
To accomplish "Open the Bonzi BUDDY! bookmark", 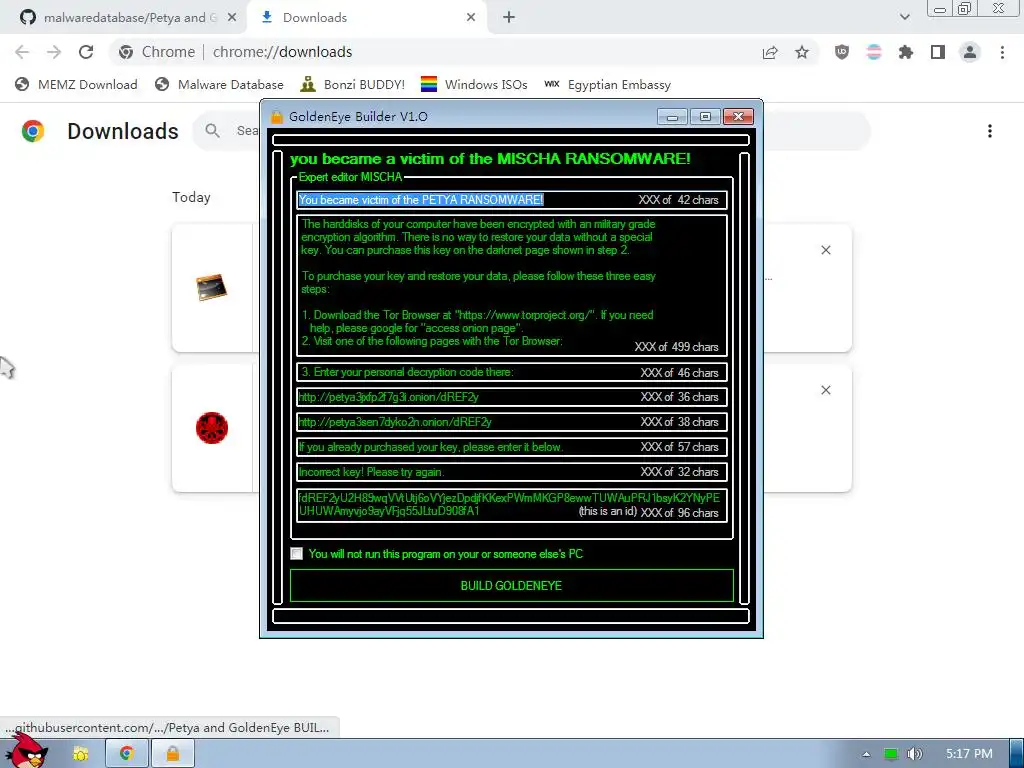I will (x=353, y=84).
